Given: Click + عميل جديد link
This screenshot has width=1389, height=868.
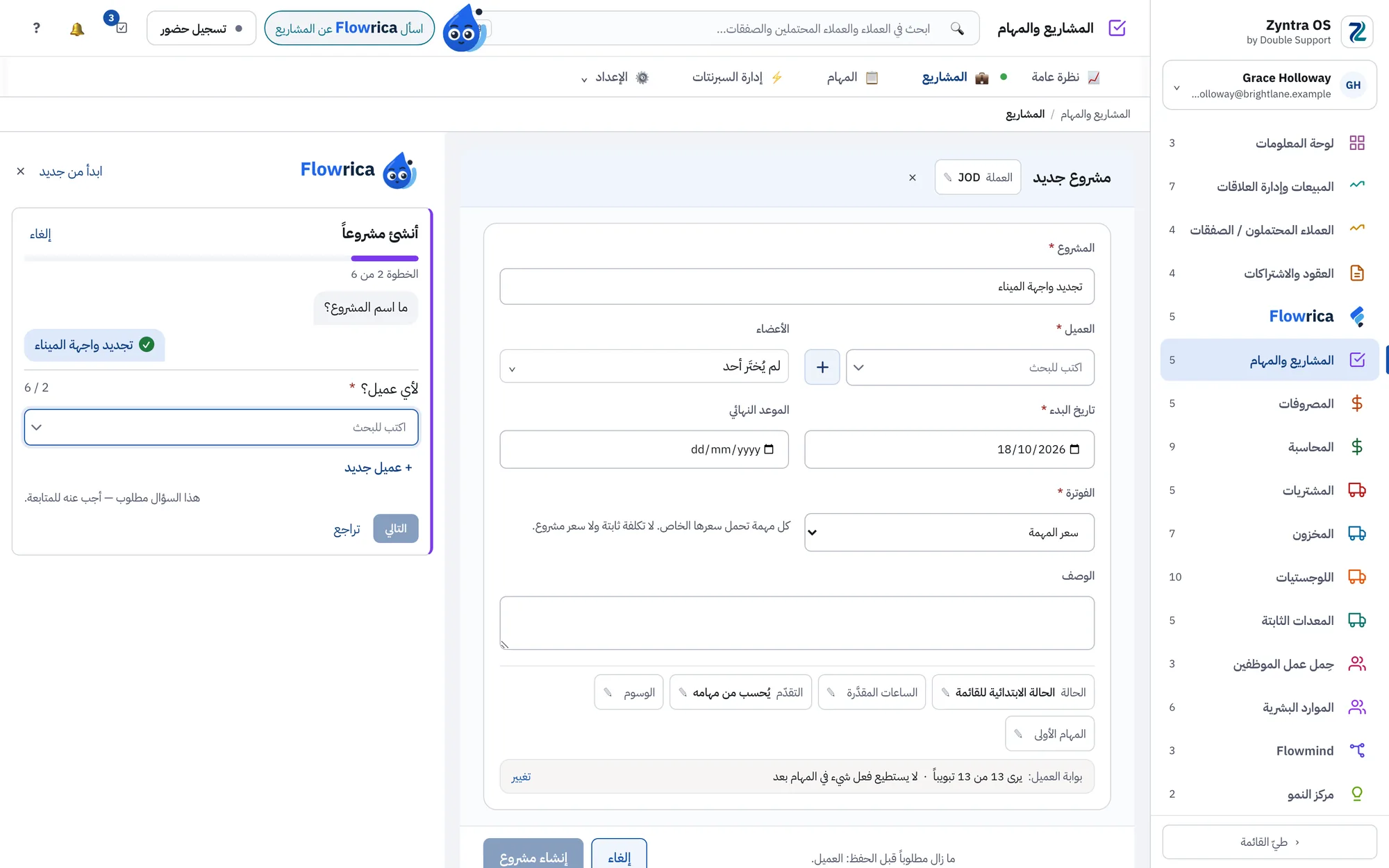Looking at the screenshot, I should tap(379, 467).
